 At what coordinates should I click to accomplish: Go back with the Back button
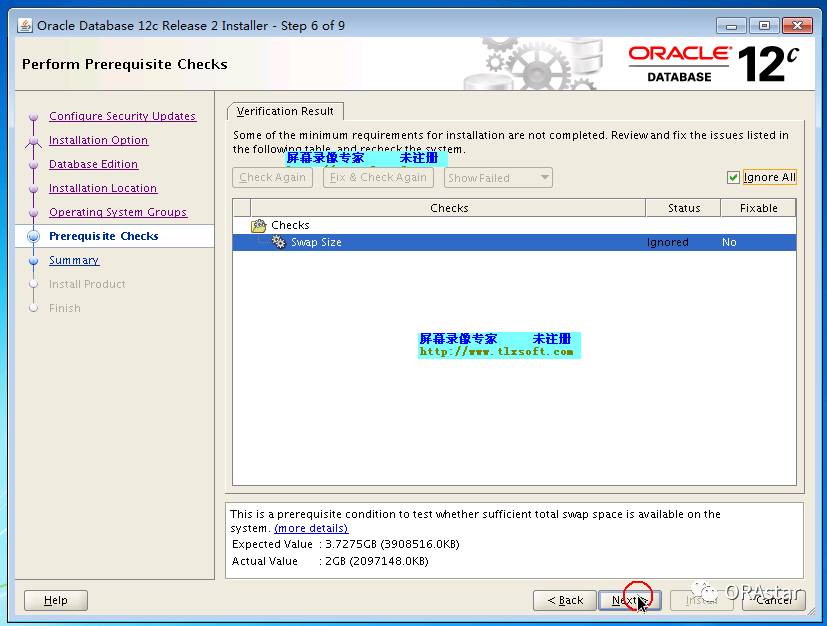pos(565,600)
